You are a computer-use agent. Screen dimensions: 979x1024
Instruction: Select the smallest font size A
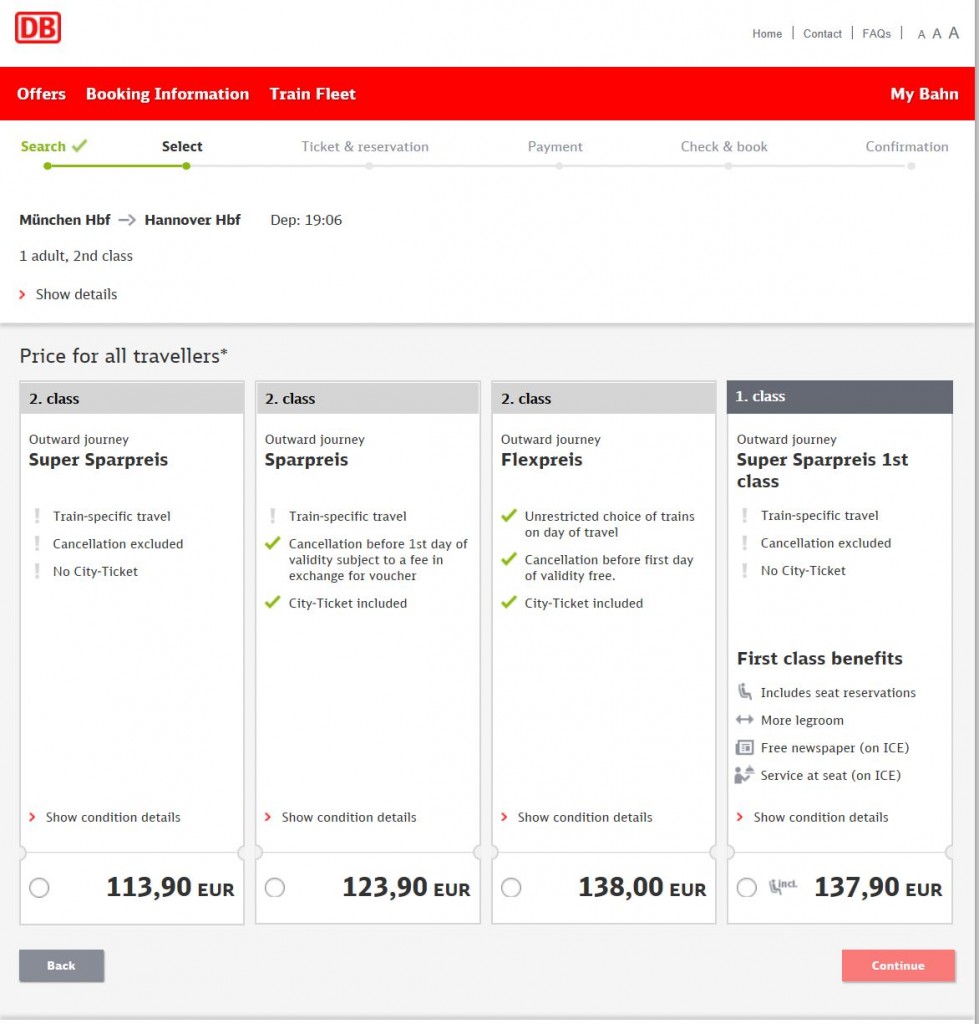tap(921, 35)
